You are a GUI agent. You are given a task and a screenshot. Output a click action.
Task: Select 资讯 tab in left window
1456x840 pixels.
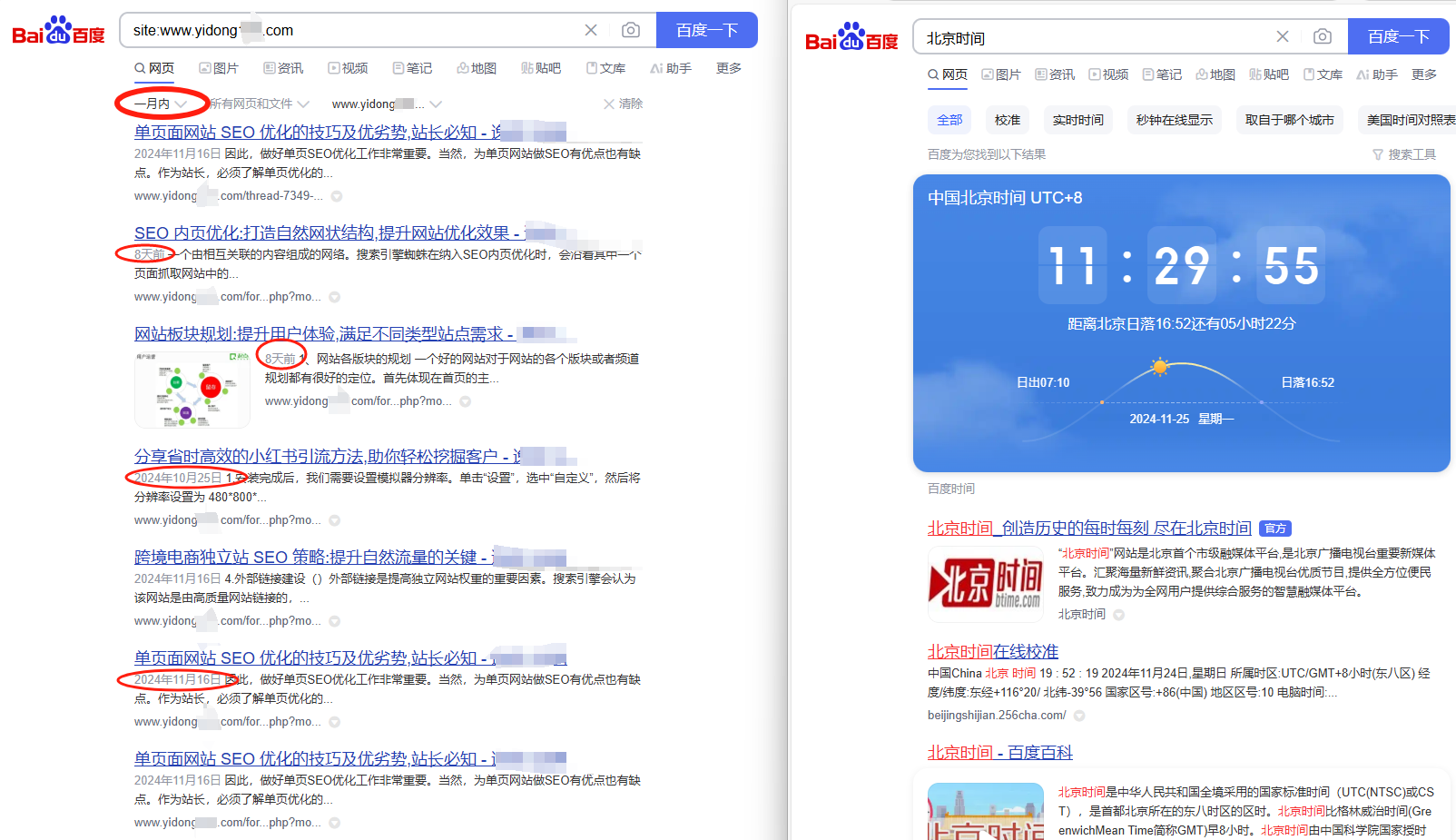pyautogui.click(x=283, y=68)
